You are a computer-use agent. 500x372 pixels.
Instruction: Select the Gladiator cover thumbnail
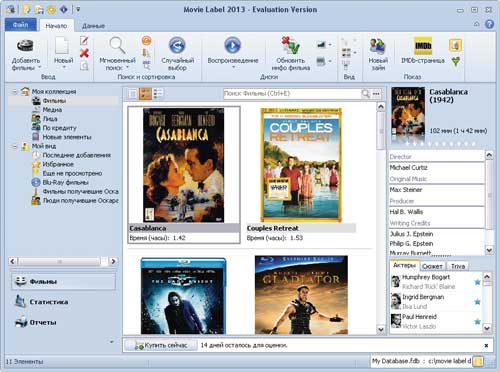(301, 295)
